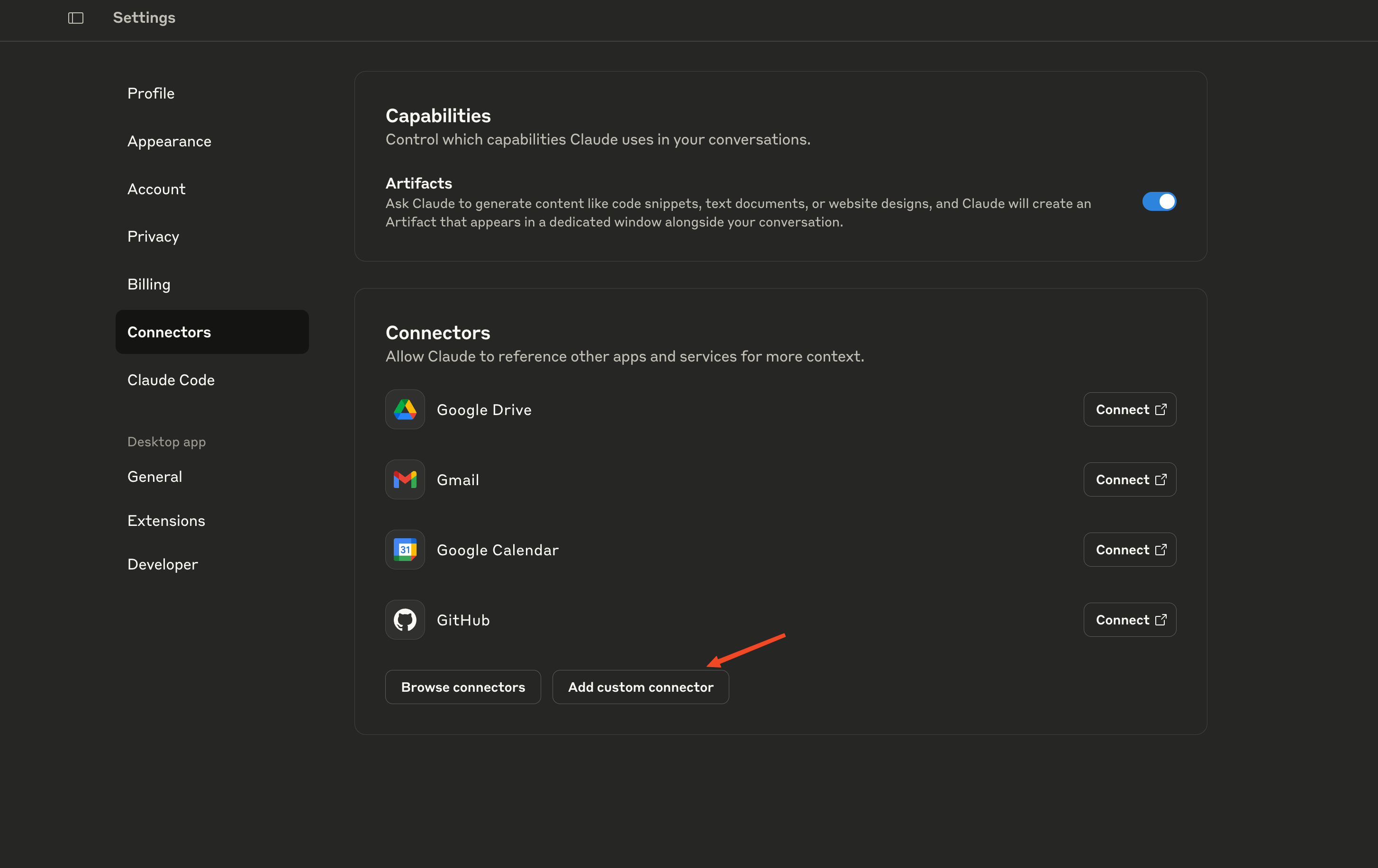Connect the Google Drive connector
This screenshot has height=868, width=1378.
(1129, 410)
